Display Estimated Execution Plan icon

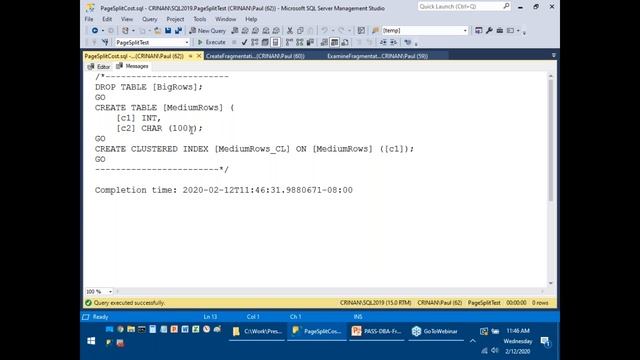255,42
